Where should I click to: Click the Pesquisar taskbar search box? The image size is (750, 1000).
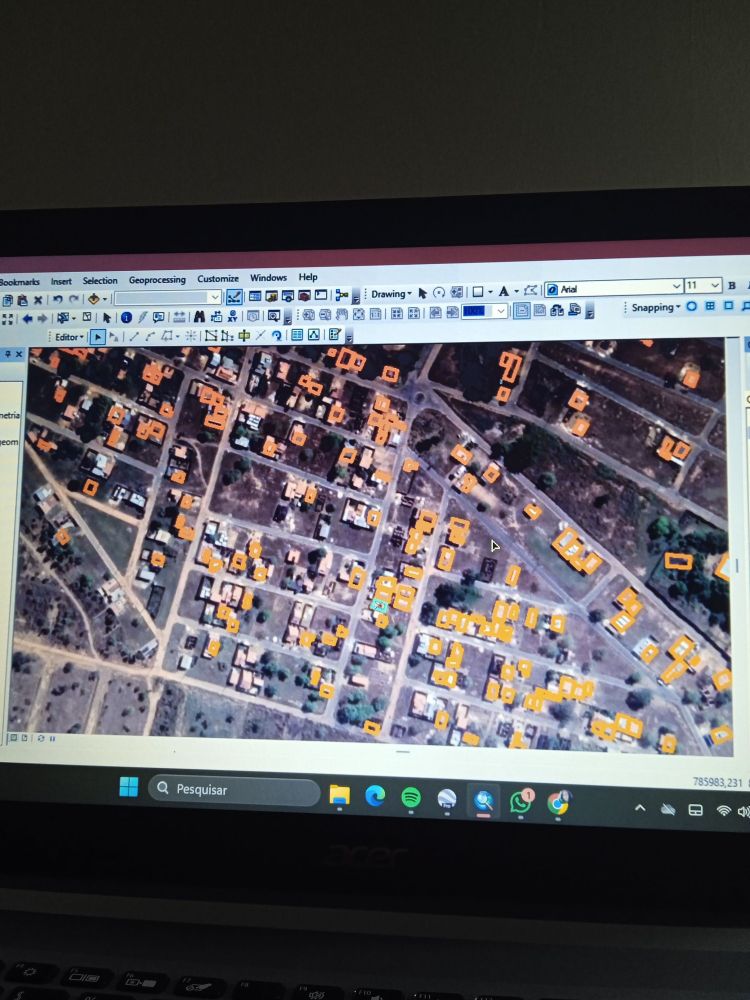[234, 790]
